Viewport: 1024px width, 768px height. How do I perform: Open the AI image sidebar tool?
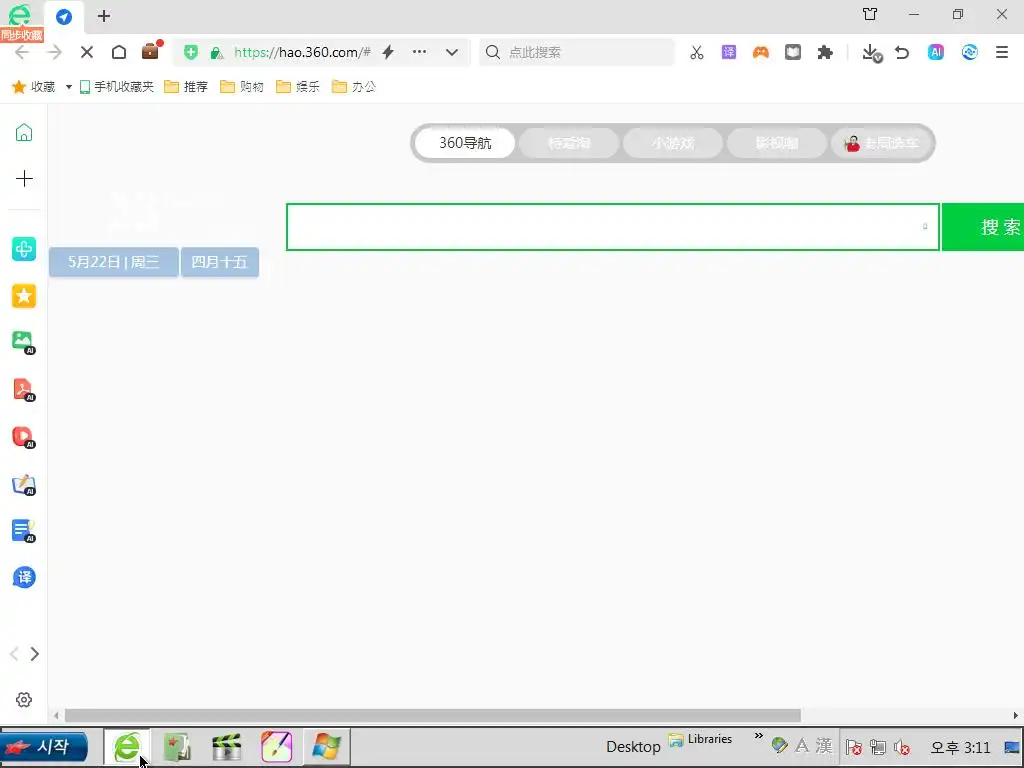[24, 342]
